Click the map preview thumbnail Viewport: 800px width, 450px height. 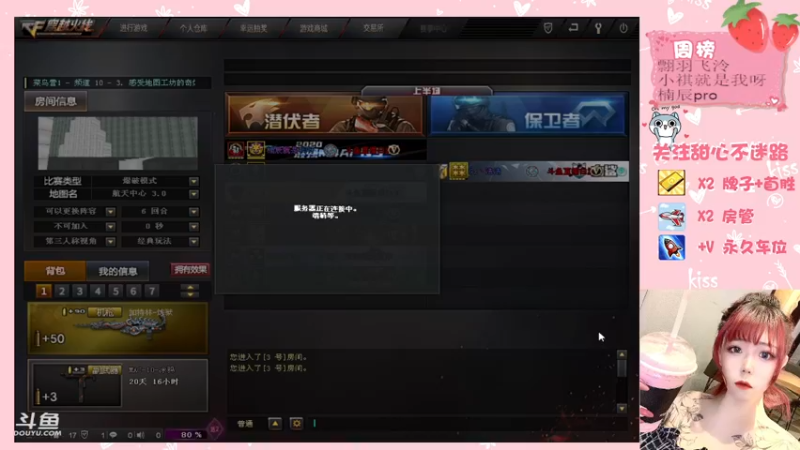118,143
